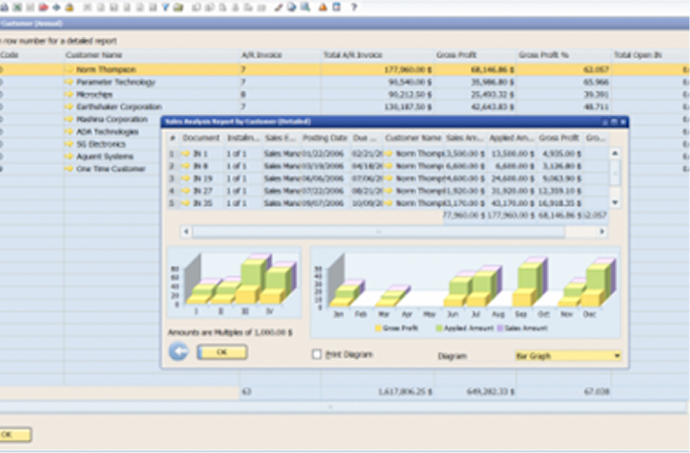Click the Excel export icon in toolbar
The width and height of the screenshot is (690, 453).
tap(17, 7)
